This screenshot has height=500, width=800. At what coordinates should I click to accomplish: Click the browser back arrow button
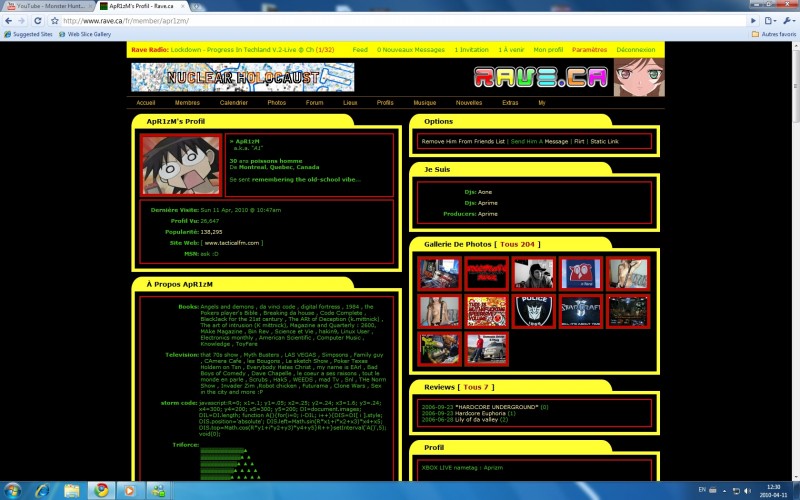pos(9,20)
